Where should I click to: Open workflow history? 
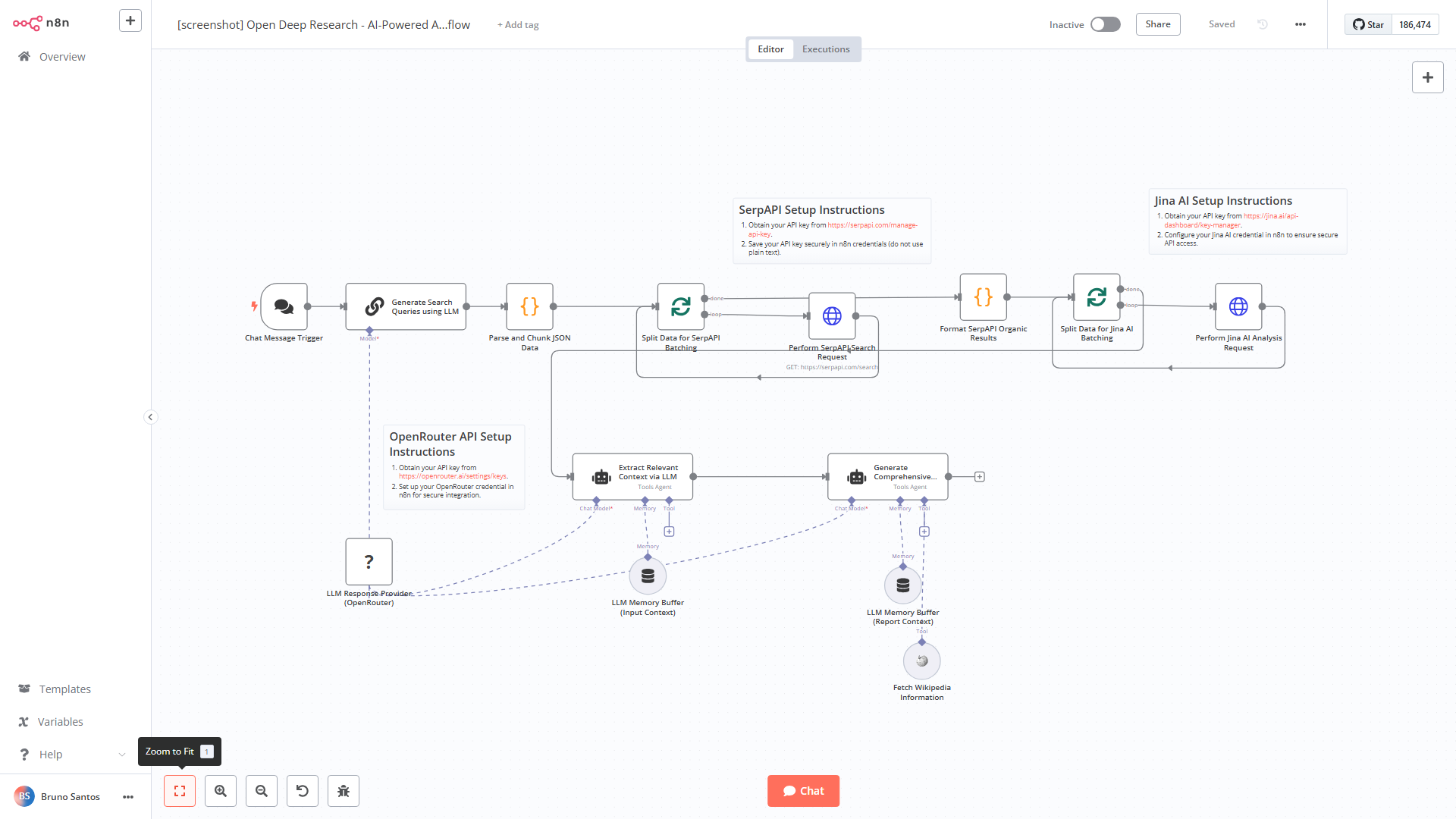click(x=1263, y=24)
